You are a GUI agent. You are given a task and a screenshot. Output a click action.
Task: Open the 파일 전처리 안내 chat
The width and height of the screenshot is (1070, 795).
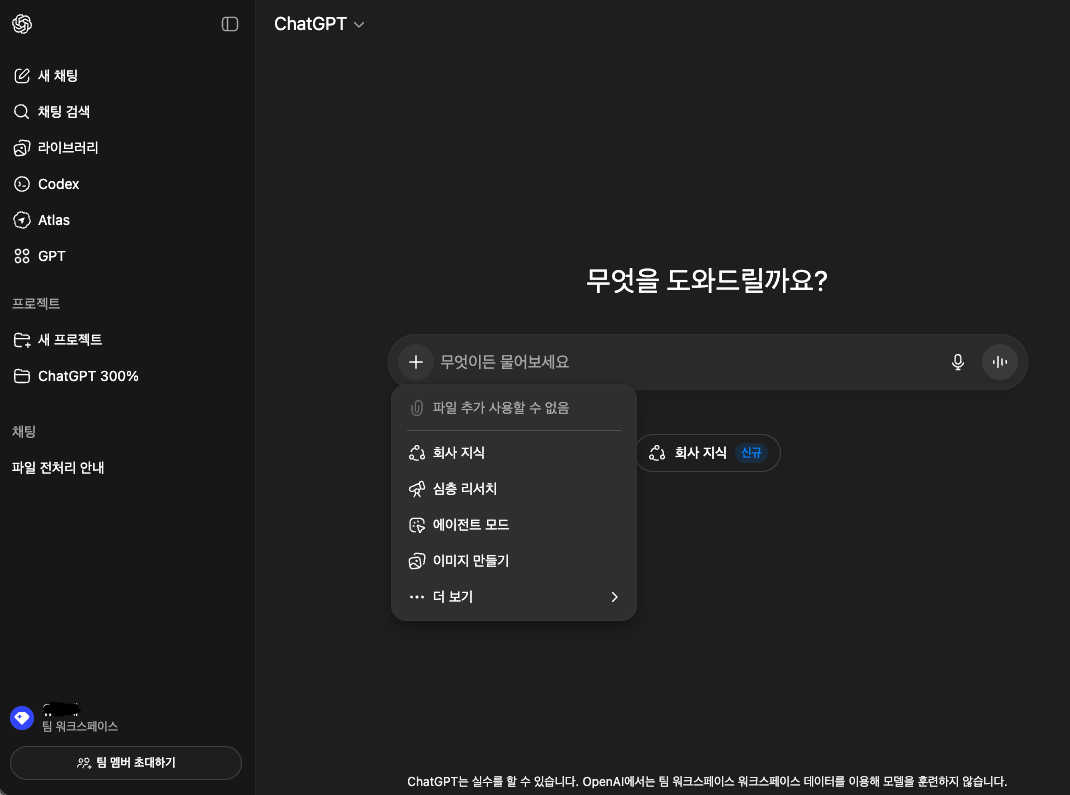pyautogui.click(x=58, y=468)
